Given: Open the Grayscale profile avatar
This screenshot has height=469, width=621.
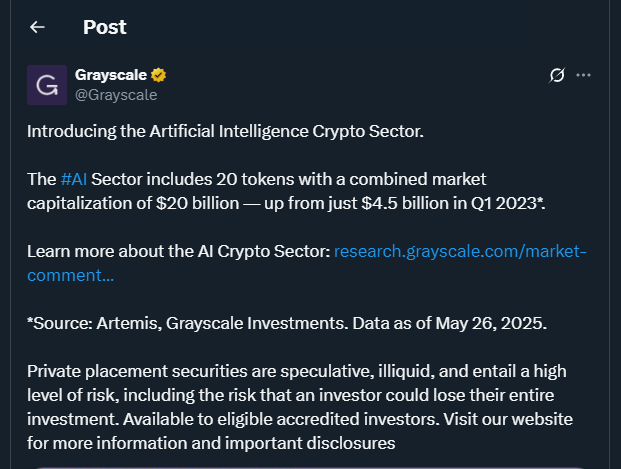Looking at the screenshot, I should 46,85.
